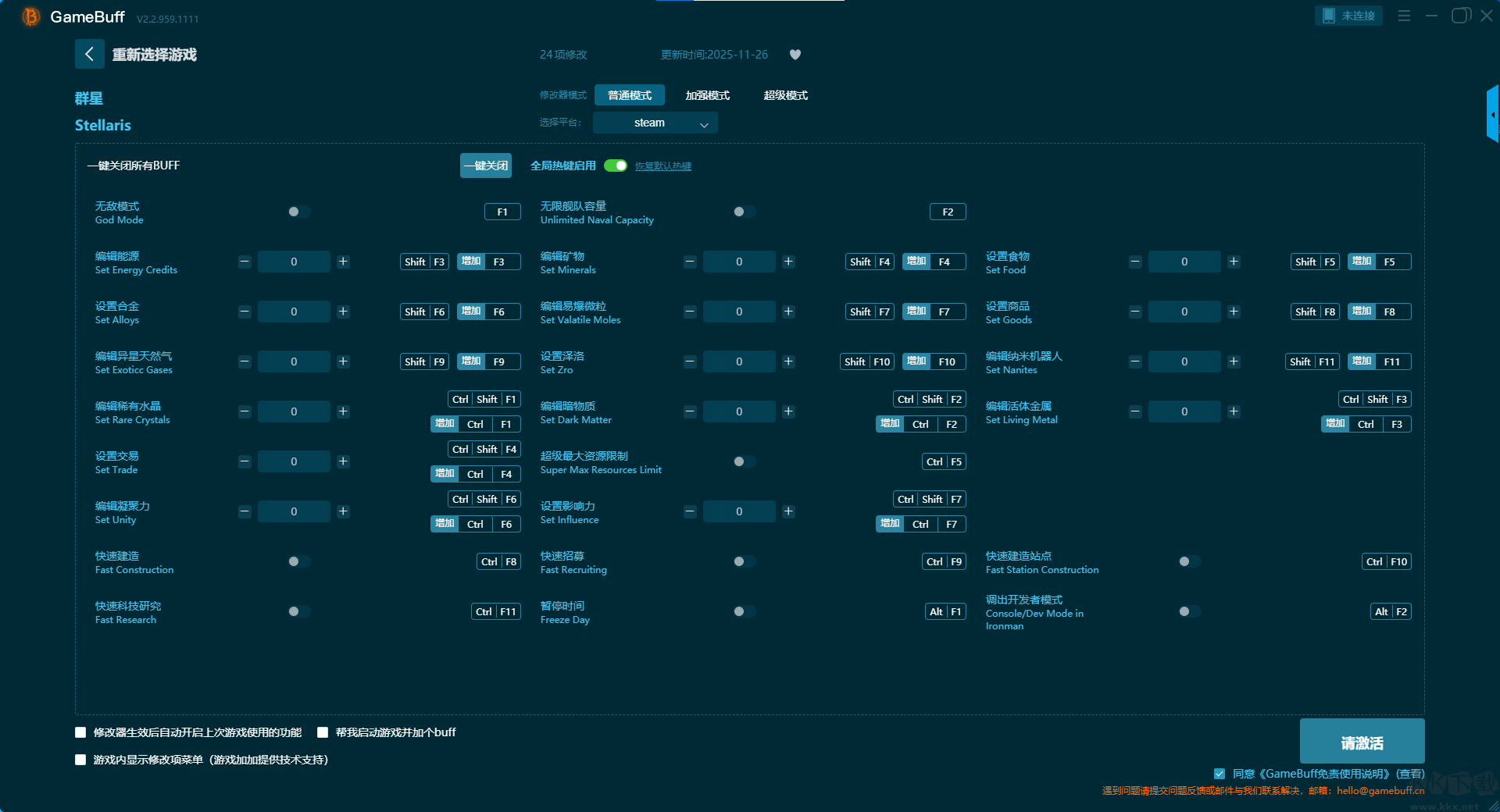Click the connection status icon button

pyautogui.click(x=1348, y=16)
